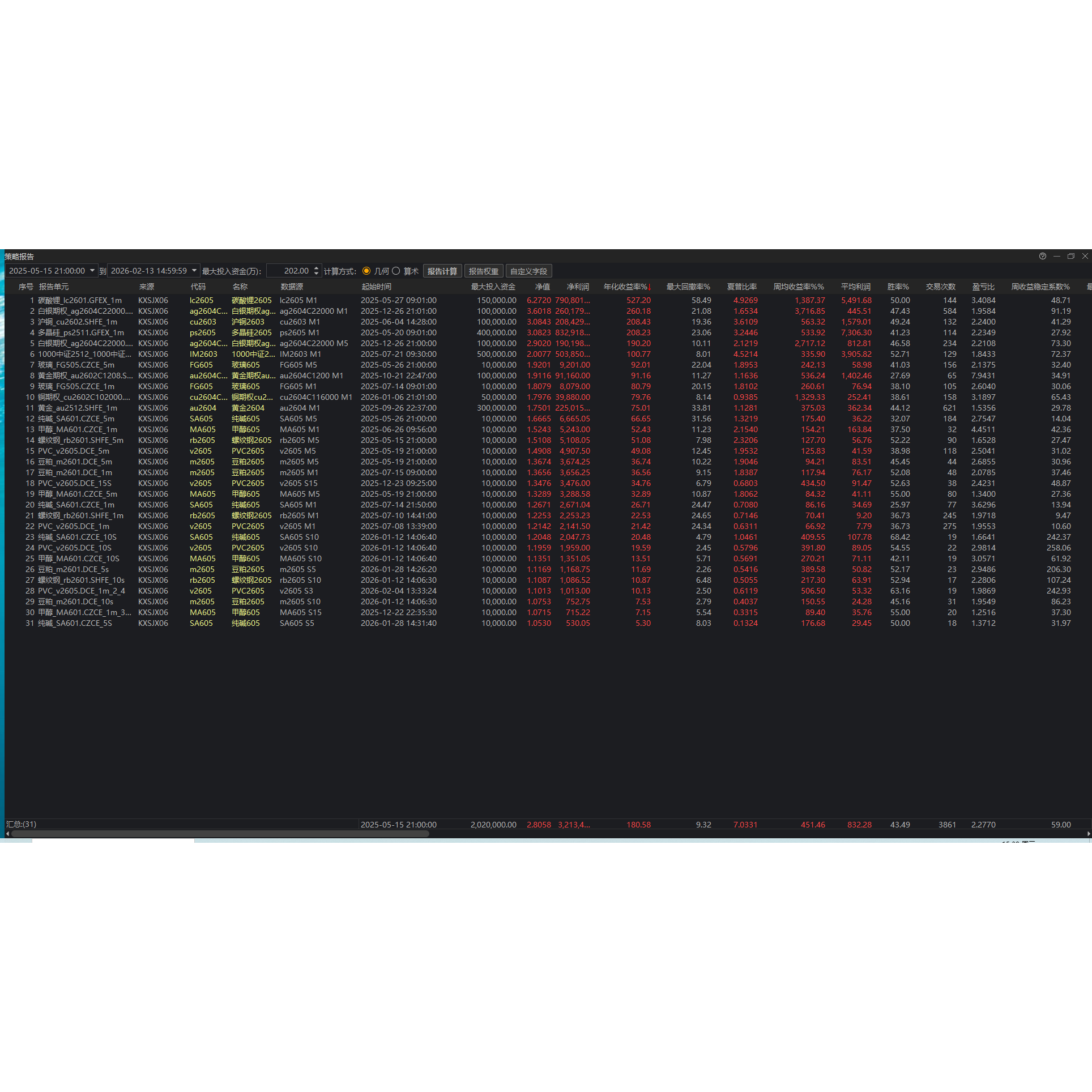The width and height of the screenshot is (1092, 1092).
Task: Click the restore window icon
Action: [x=1070, y=256]
